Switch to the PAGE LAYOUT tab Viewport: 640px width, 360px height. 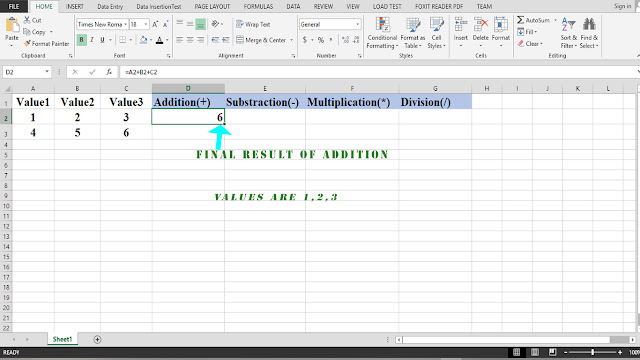click(x=212, y=7)
